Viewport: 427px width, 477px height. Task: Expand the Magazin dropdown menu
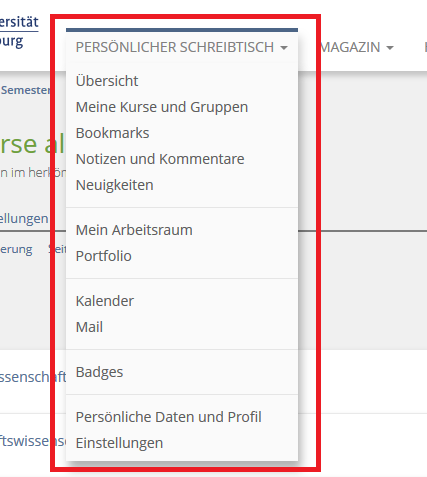(356, 47)
